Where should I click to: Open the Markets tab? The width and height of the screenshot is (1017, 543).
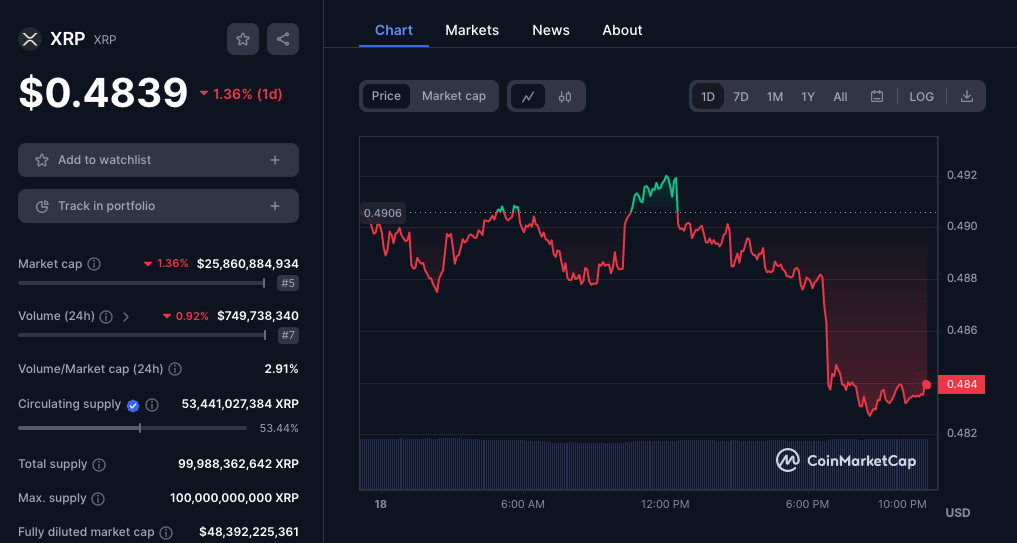click(472, 30)
